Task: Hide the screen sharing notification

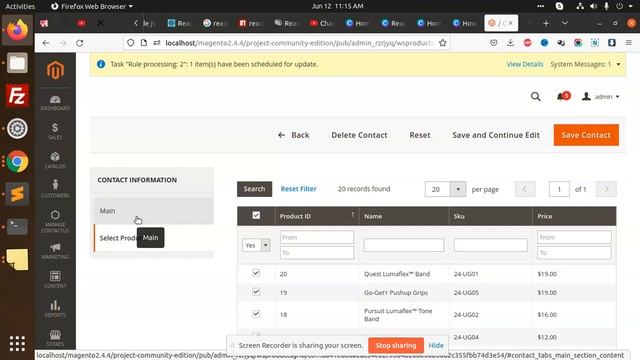Action: click(x=436, y=345)
